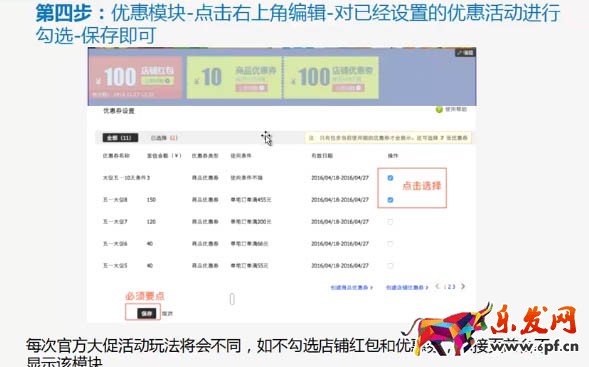Viewport: 589px width, 367px height.
Task: Click the 取消 cancel link
Action: pos(167,313)
